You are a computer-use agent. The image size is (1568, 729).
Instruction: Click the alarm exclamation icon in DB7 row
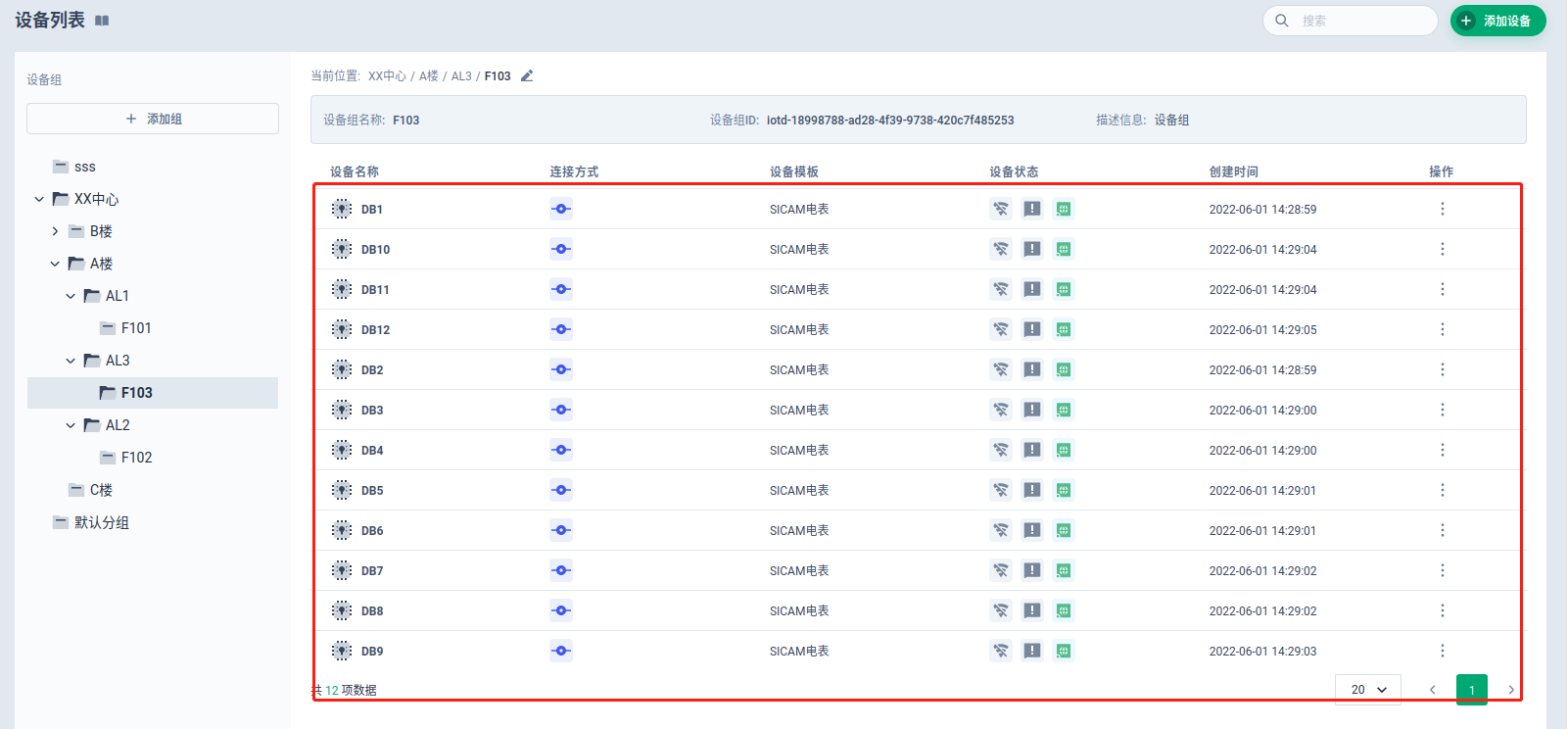[1031, 570]
